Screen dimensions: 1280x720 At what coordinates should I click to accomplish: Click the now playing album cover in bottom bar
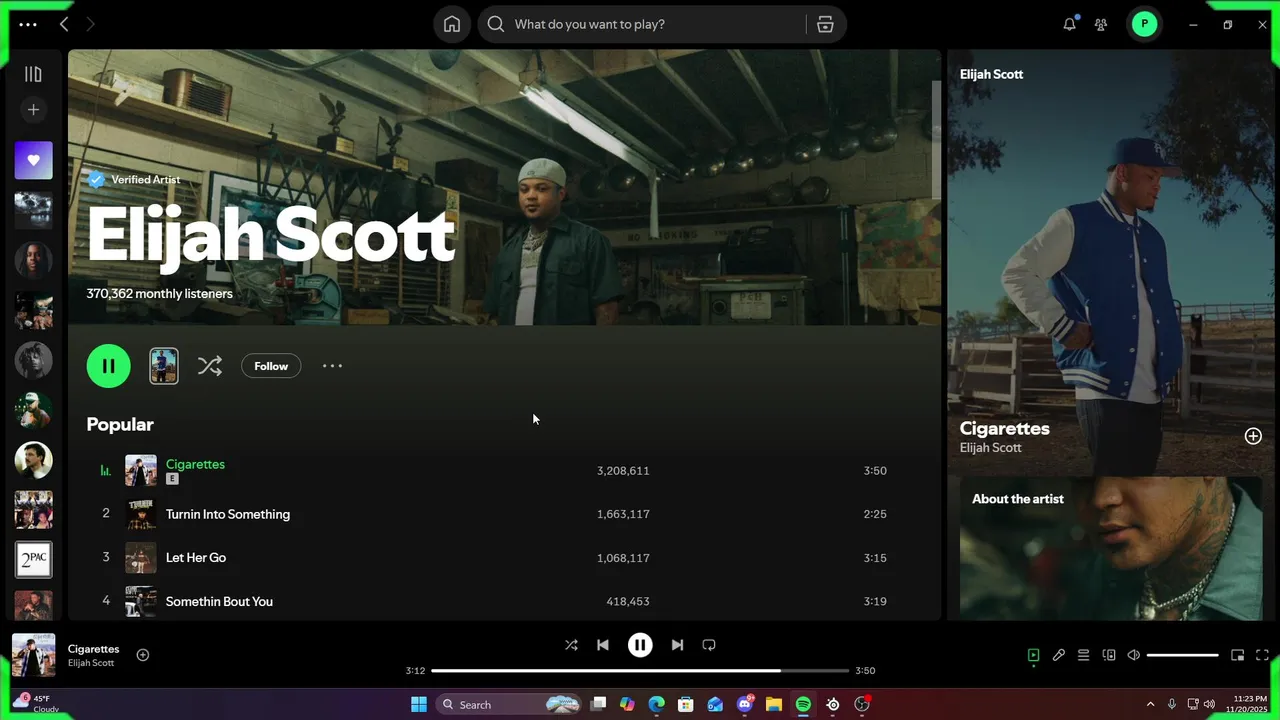pyautogui.click(x=33, y=655)
